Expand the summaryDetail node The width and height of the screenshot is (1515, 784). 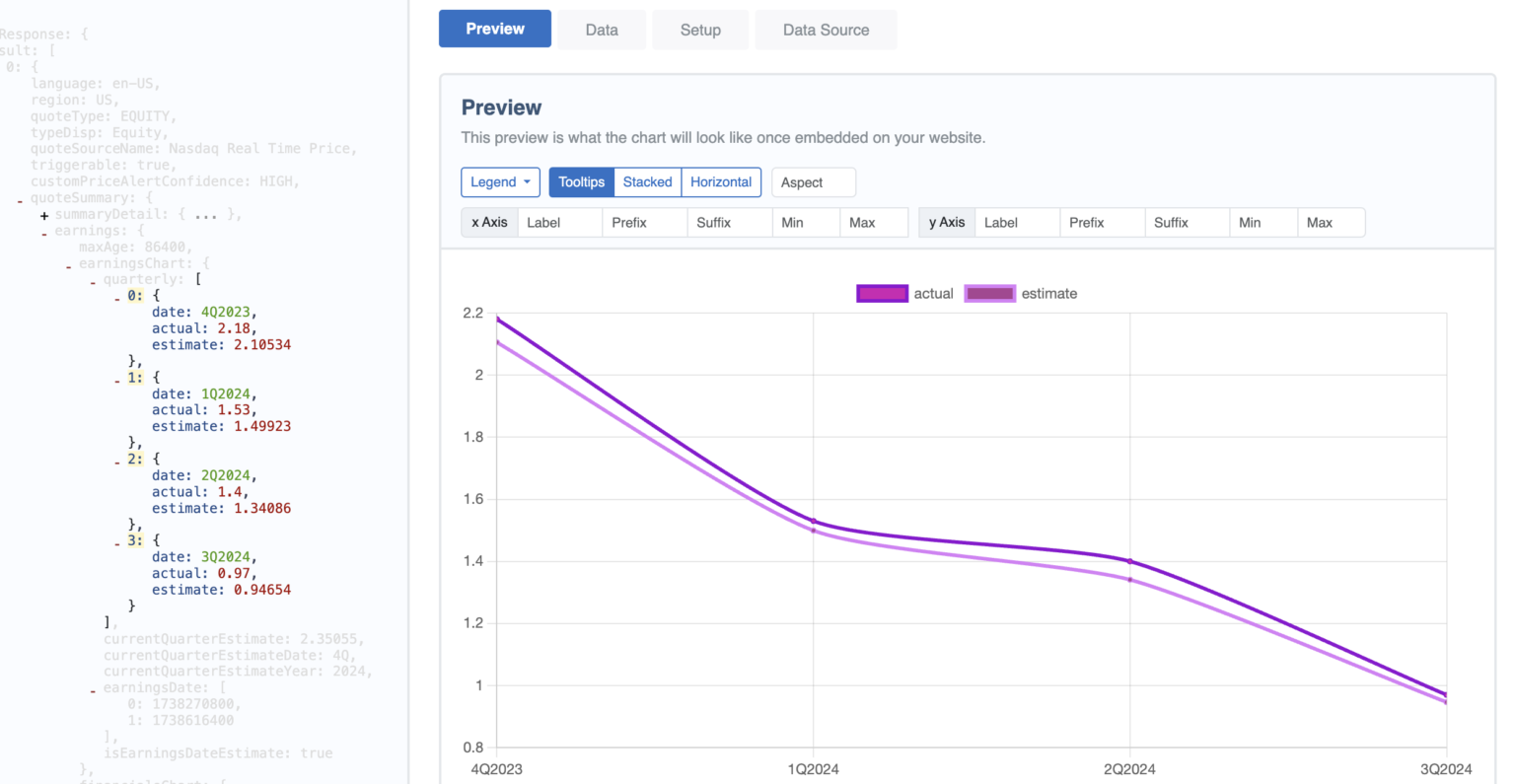tap(44, 215)
